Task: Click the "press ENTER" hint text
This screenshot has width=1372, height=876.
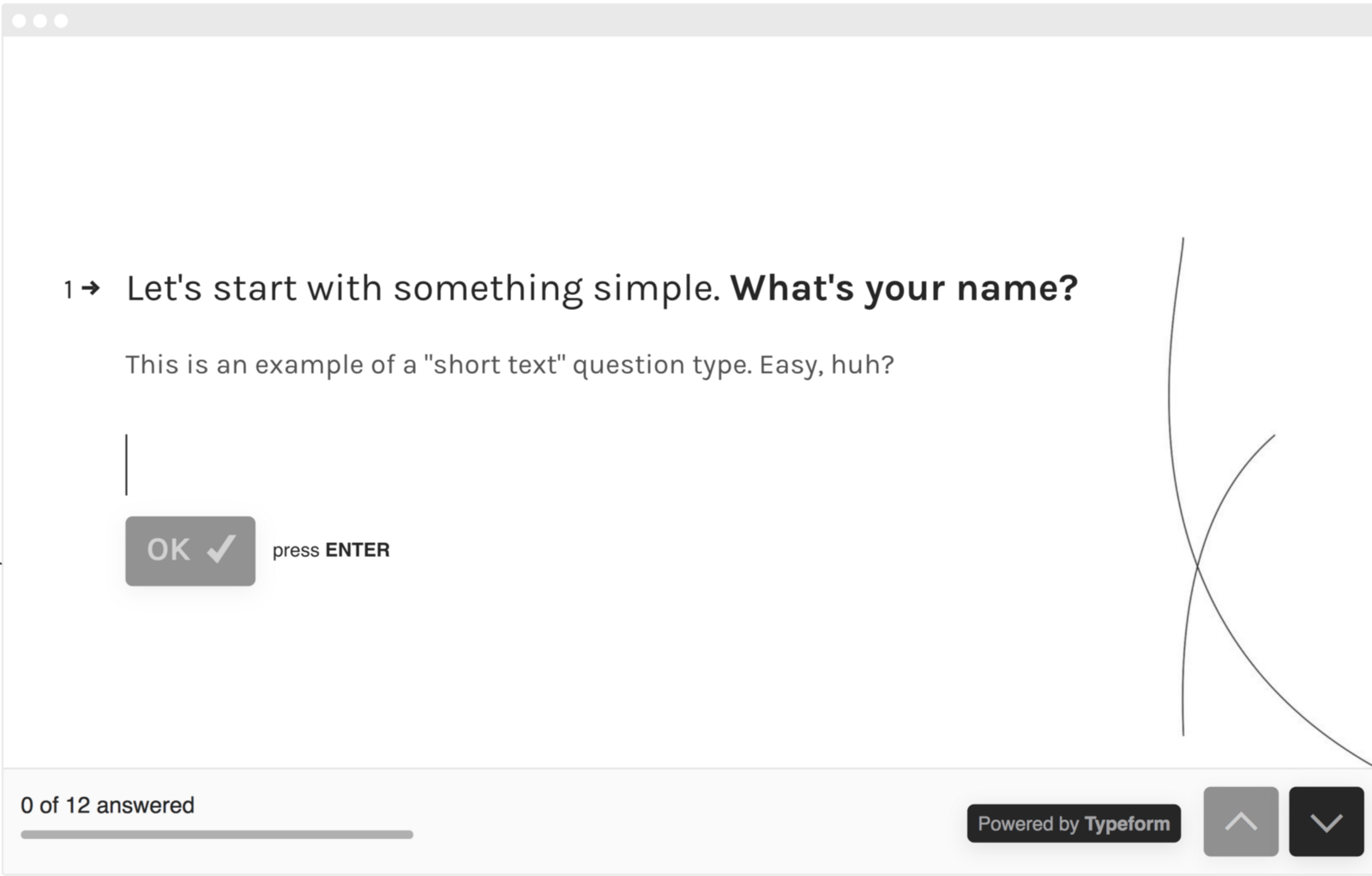Action: tap(331, 550)
